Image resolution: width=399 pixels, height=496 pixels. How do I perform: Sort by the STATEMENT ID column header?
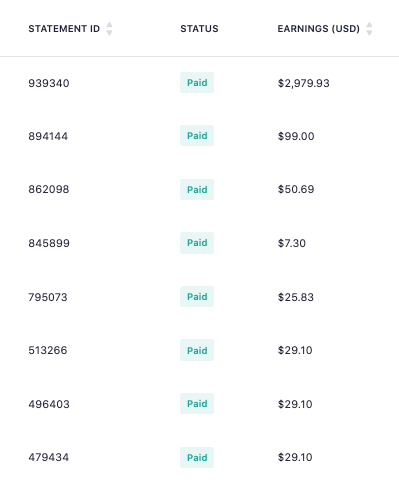click(64, 29)
